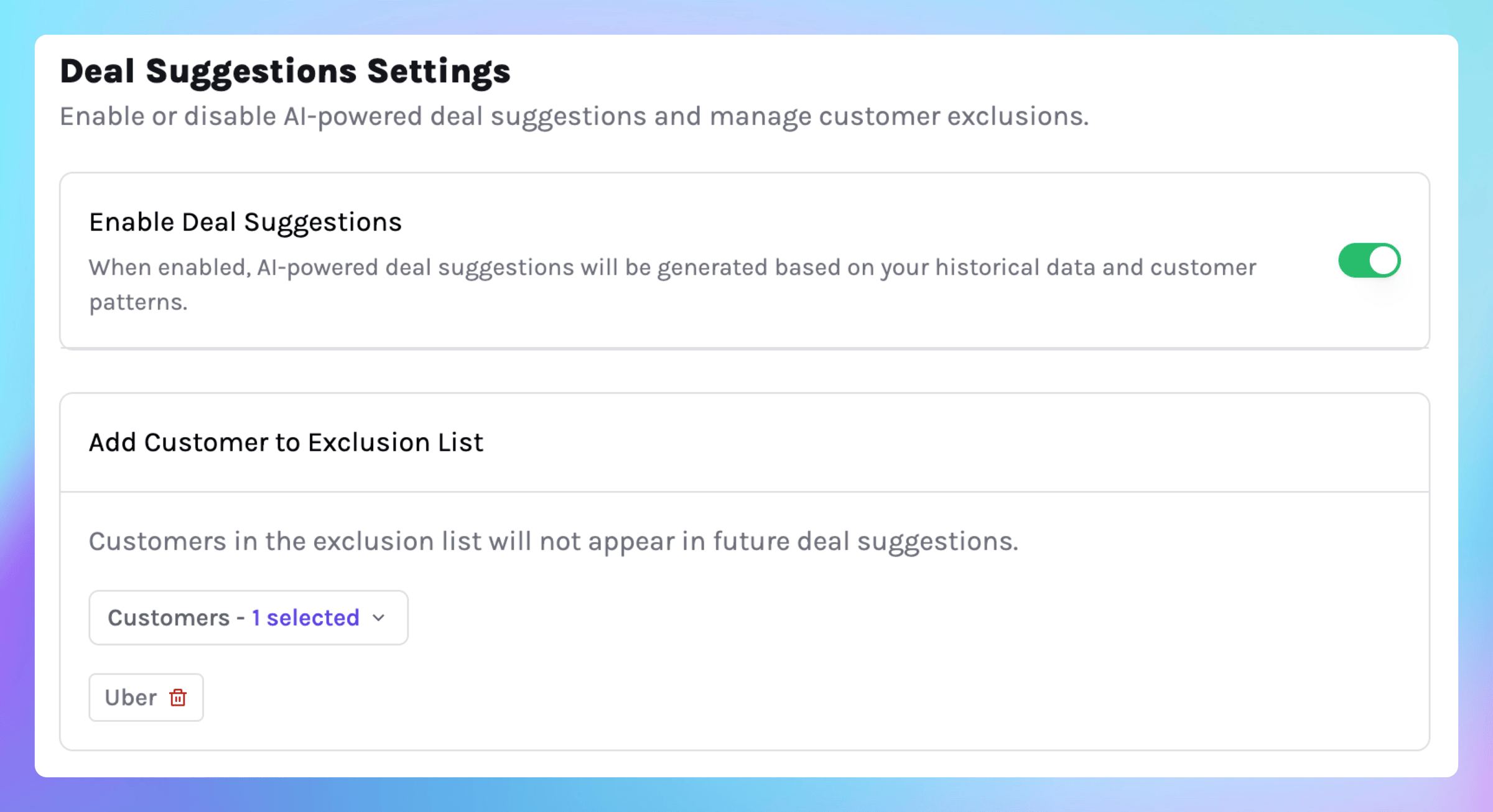Click the note about customers in exclusion list
The height and width of the screenshot is (812, 1493).
[x=553, y=542]
